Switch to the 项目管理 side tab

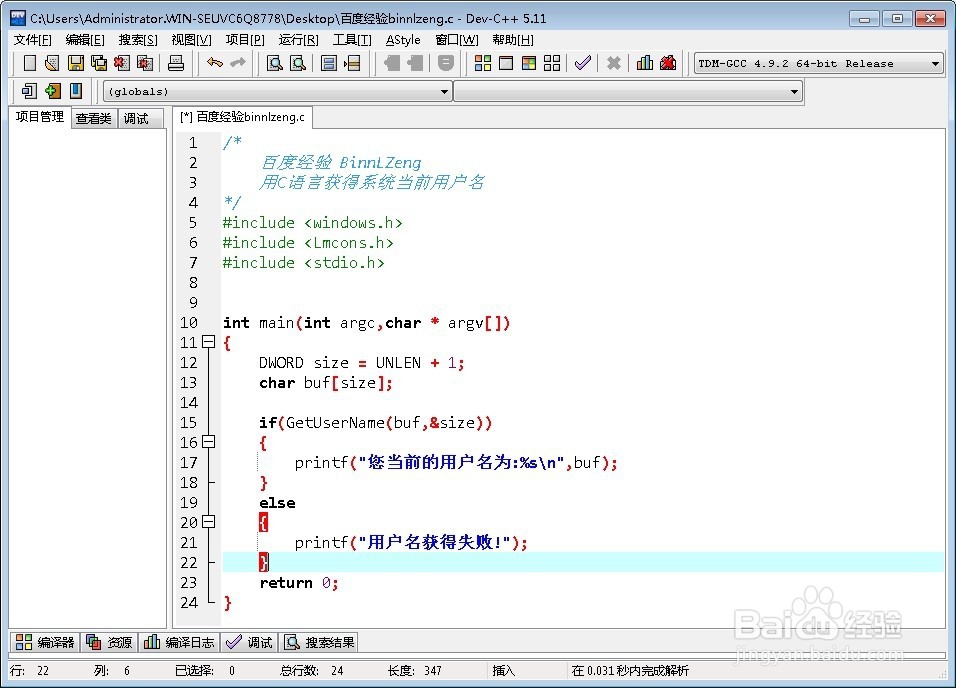(x=40, y=117)
